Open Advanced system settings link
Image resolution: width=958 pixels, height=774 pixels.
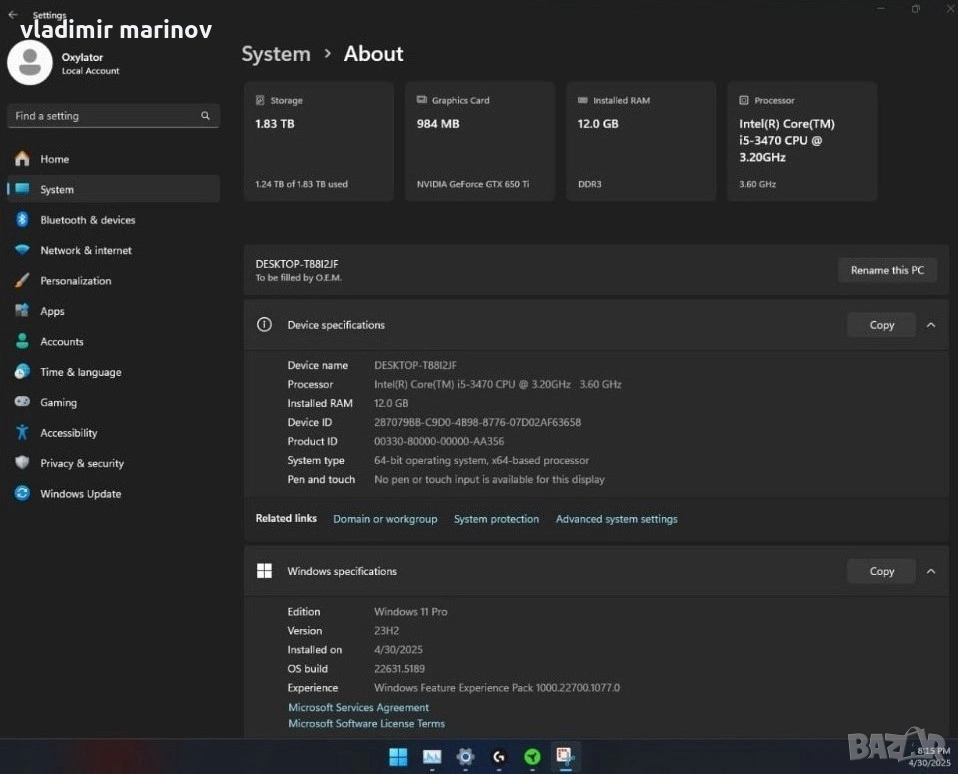(616, 519)
